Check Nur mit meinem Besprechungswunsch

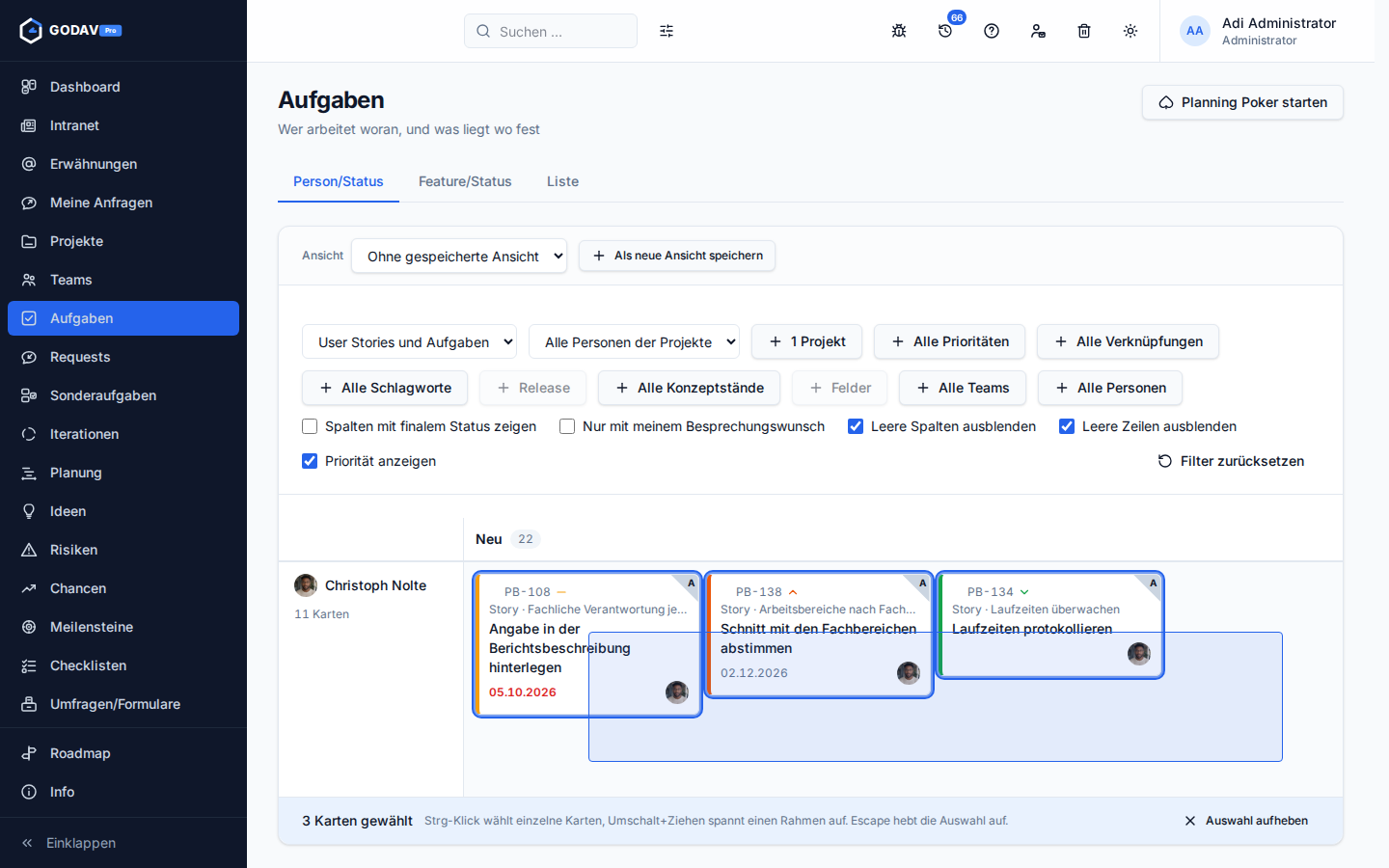coord(567,426)
